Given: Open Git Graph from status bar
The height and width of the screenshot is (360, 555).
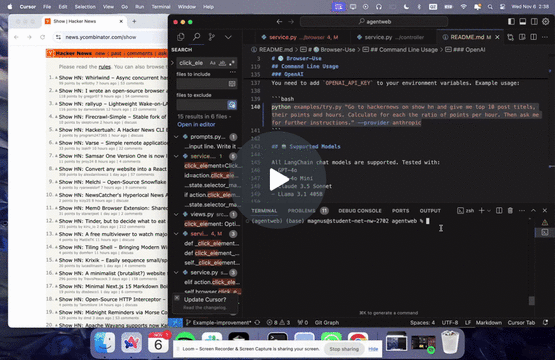Looking at the screenshot, I should [327, 322].
